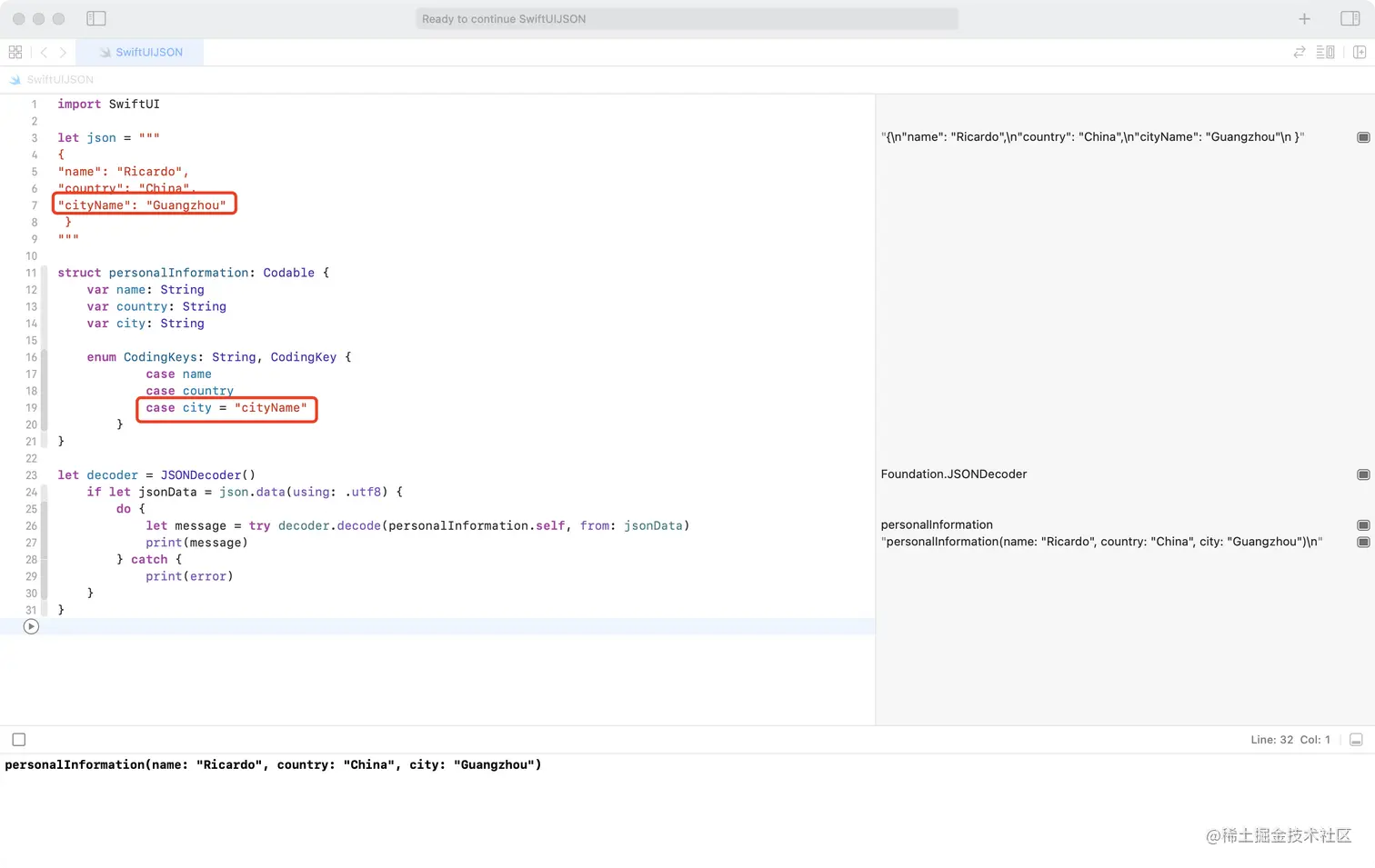Image resolution: width=1375 pixels, height=868 pixels.
Task: Click the "cityName": "Guangzhou" line
Action: click(142, 205)
